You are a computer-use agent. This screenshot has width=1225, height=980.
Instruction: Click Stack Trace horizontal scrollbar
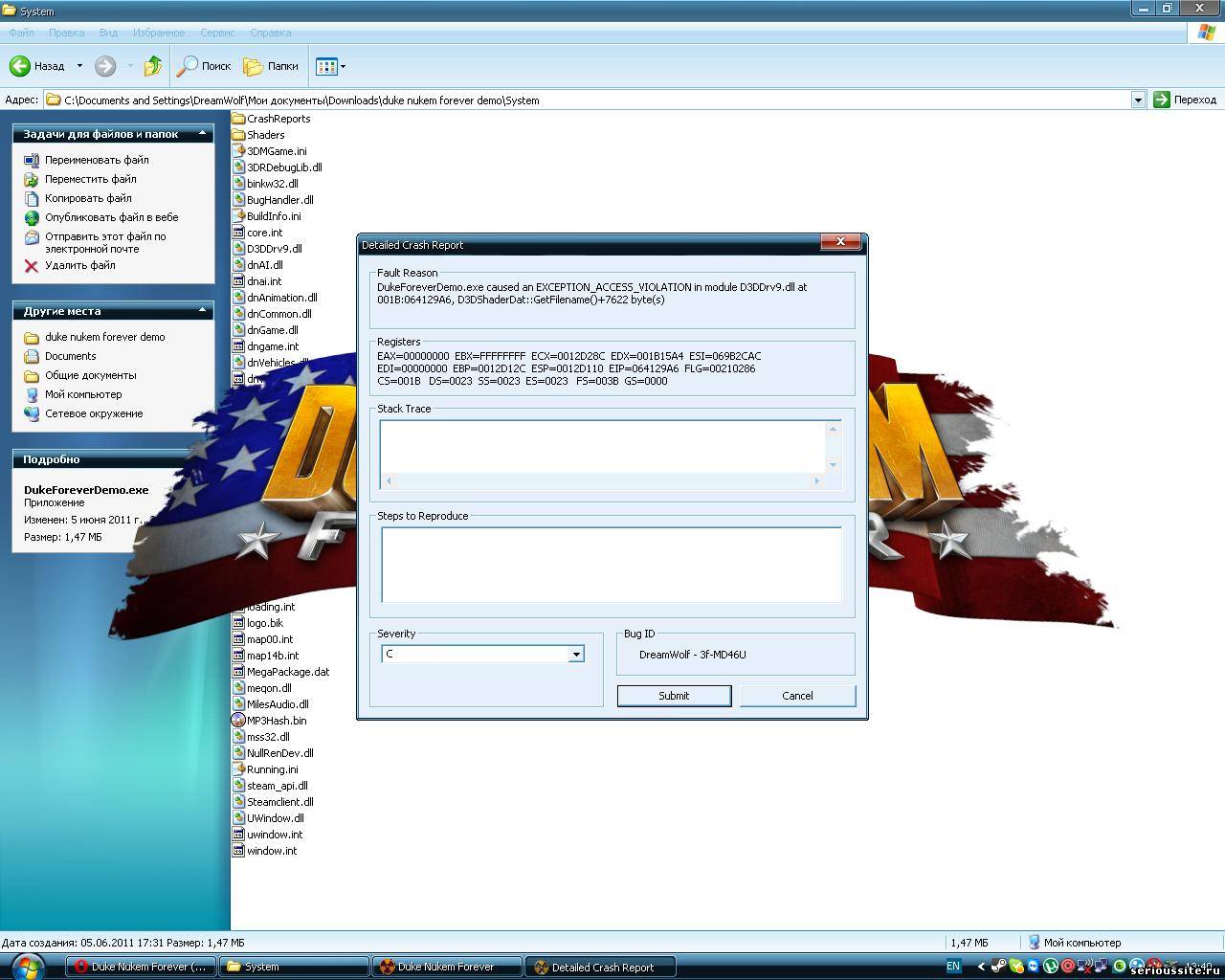pyautogui.click(x=603, y=481)
